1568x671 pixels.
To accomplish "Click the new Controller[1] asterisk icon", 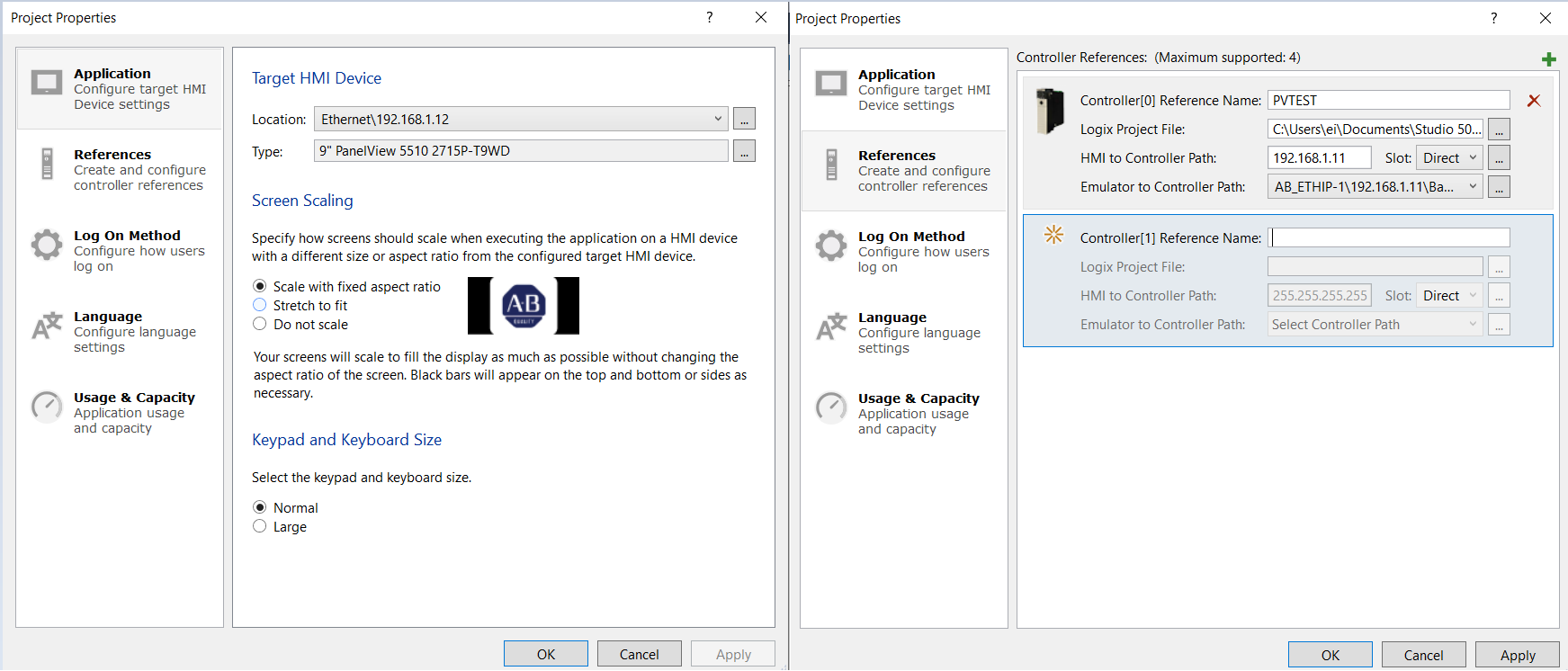I will (x=1053, y=235).
